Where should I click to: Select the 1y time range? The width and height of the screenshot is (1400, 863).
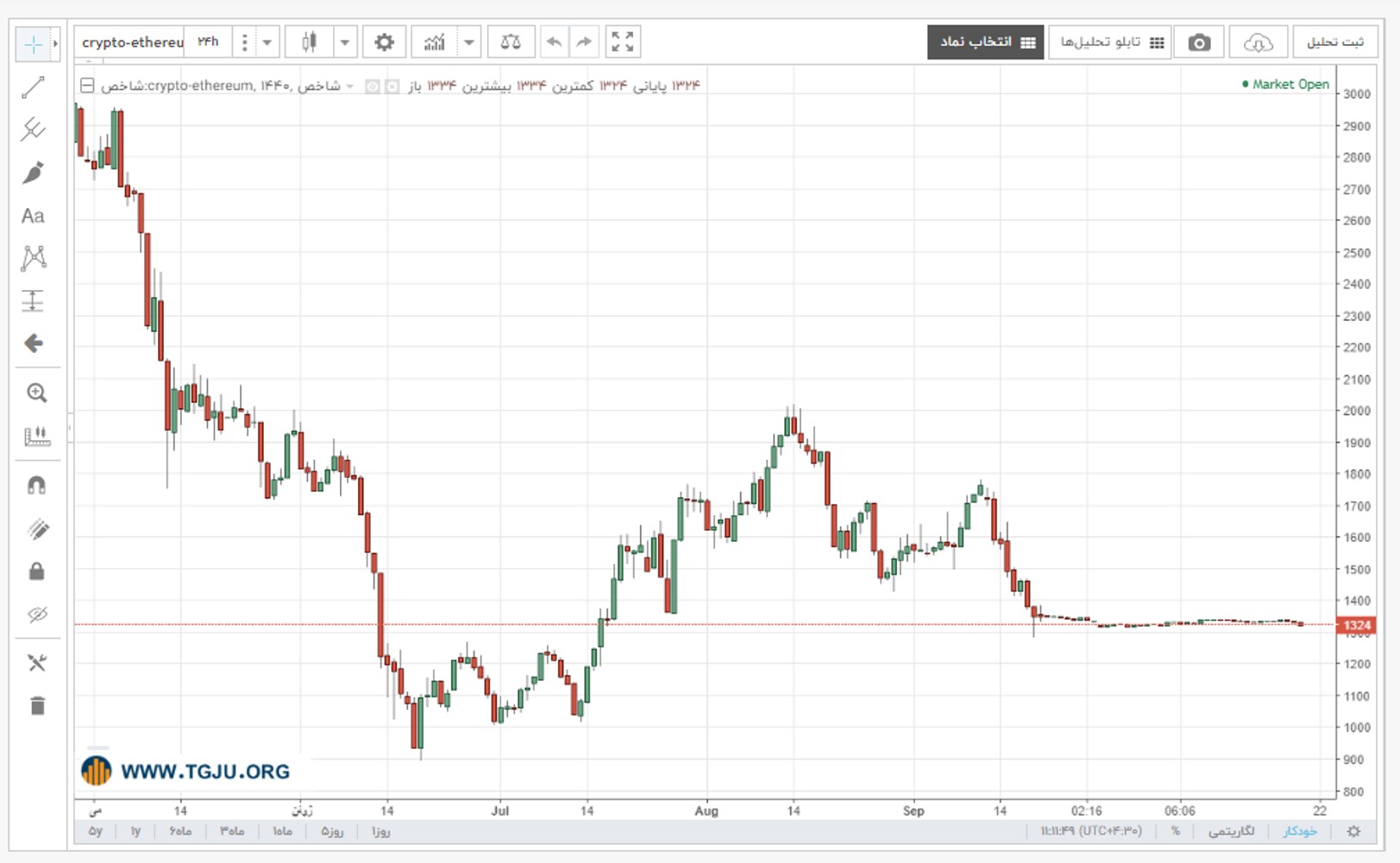pyautogui.click(x=135, y=831)
